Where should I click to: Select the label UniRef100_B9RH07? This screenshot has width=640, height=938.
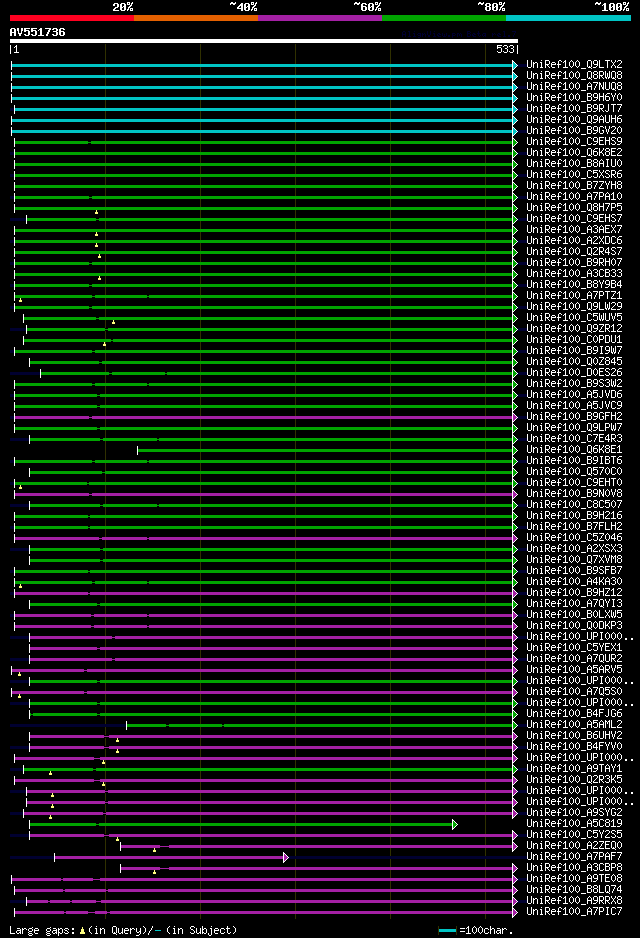pyautogui.click(x=574, y=263)
